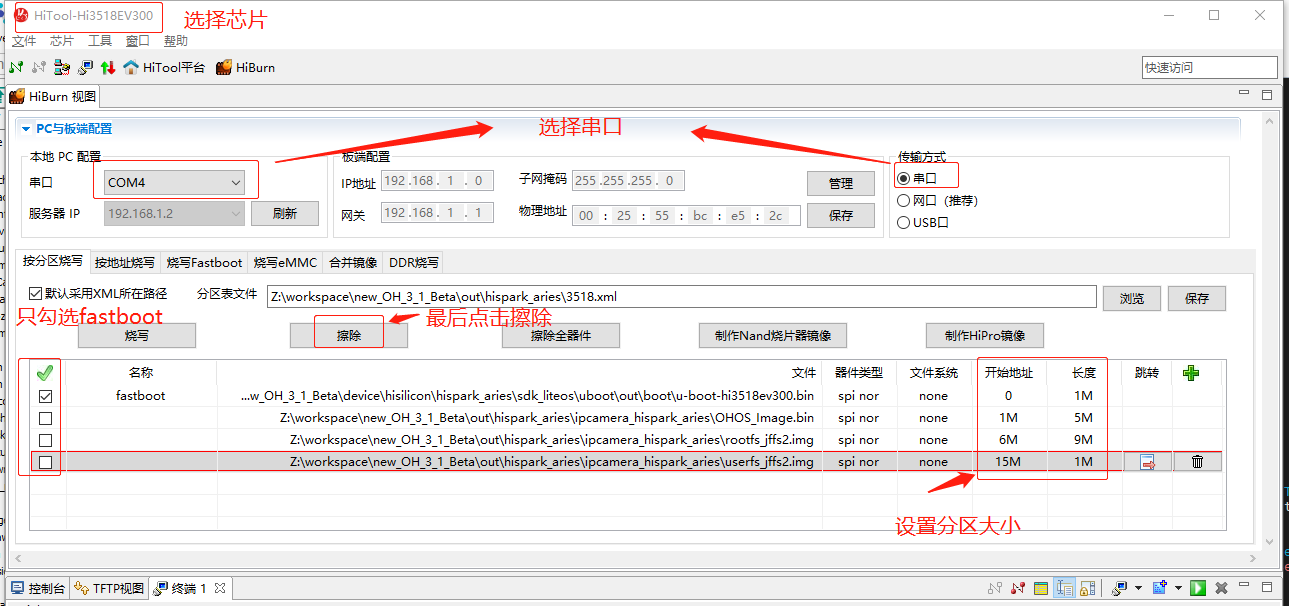Click the jump icon in userfs row

pos(1147,462)
